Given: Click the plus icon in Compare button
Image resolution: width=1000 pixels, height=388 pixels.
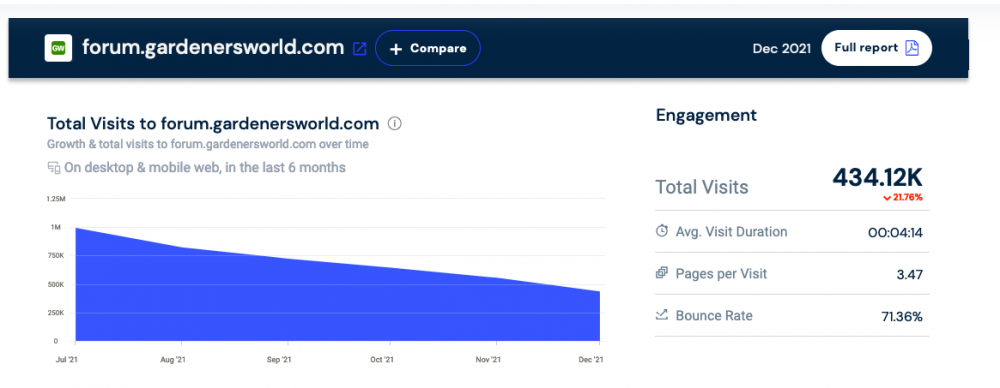Looking at the screenshot, I should coord(396,48).
